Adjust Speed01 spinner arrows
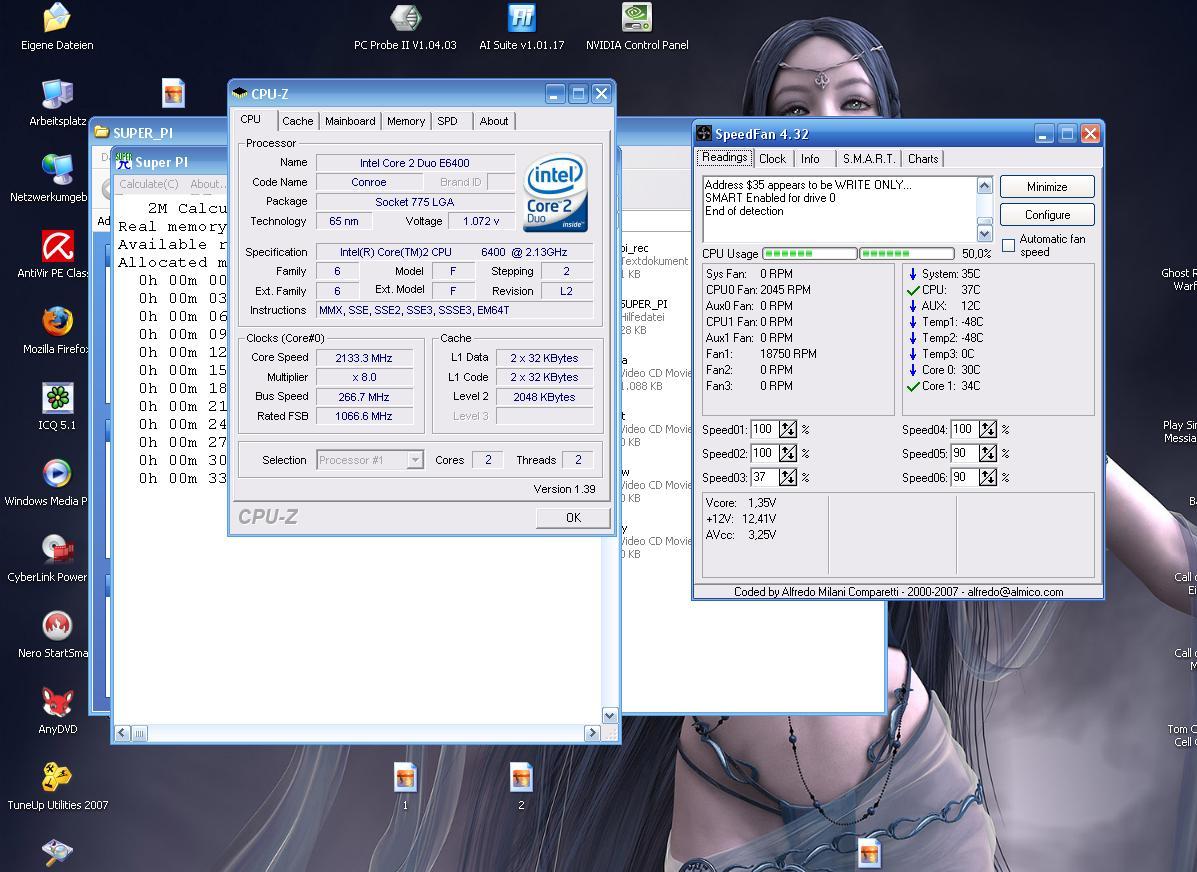The width and height of the screenshot is (1197, 872). (x=788, y=429)
